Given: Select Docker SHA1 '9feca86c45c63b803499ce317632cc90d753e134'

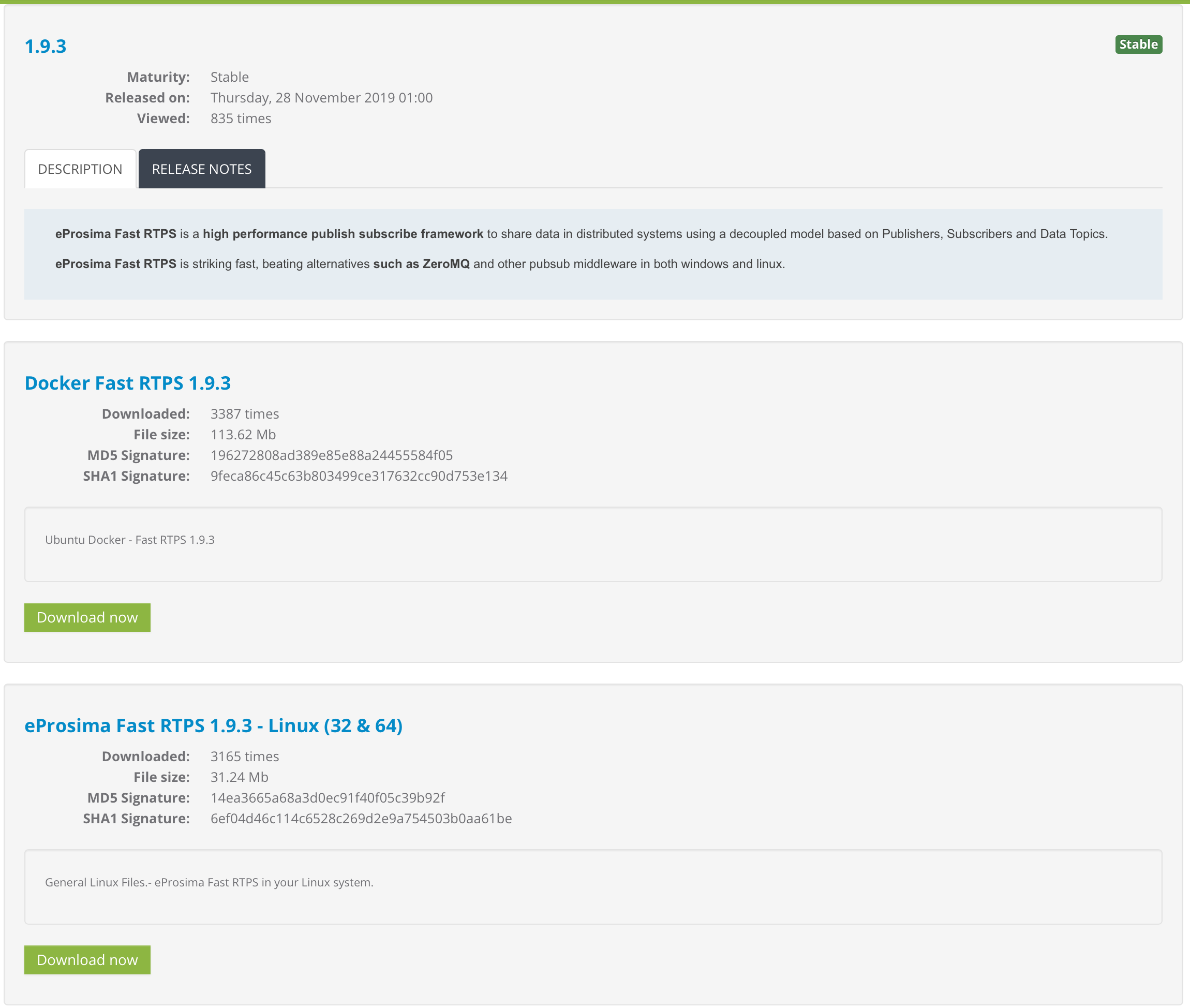Looking at the screenshot, I should click(x=360, y=476).
